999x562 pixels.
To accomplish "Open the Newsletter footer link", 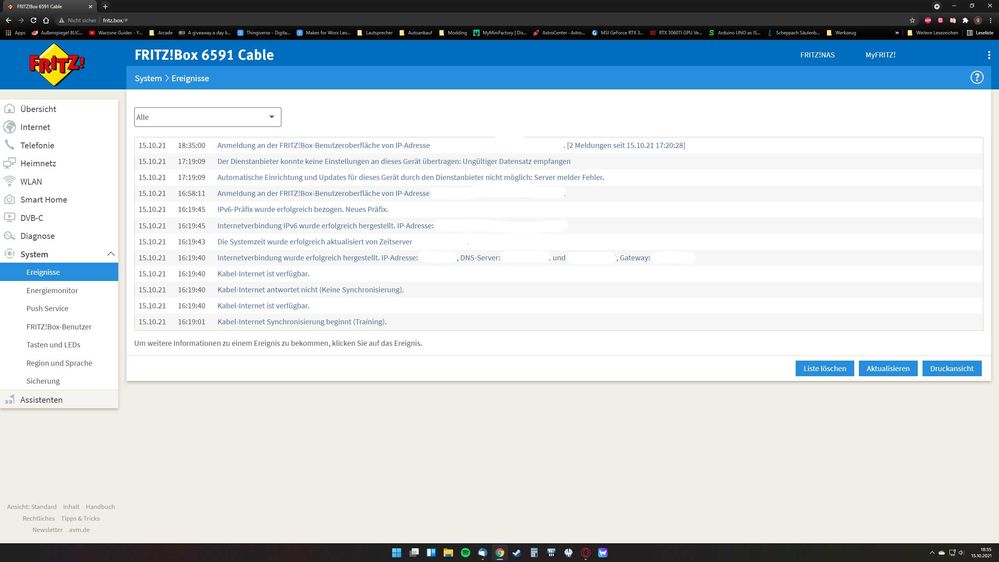I will pyautogui.click(x=47, y=530).
